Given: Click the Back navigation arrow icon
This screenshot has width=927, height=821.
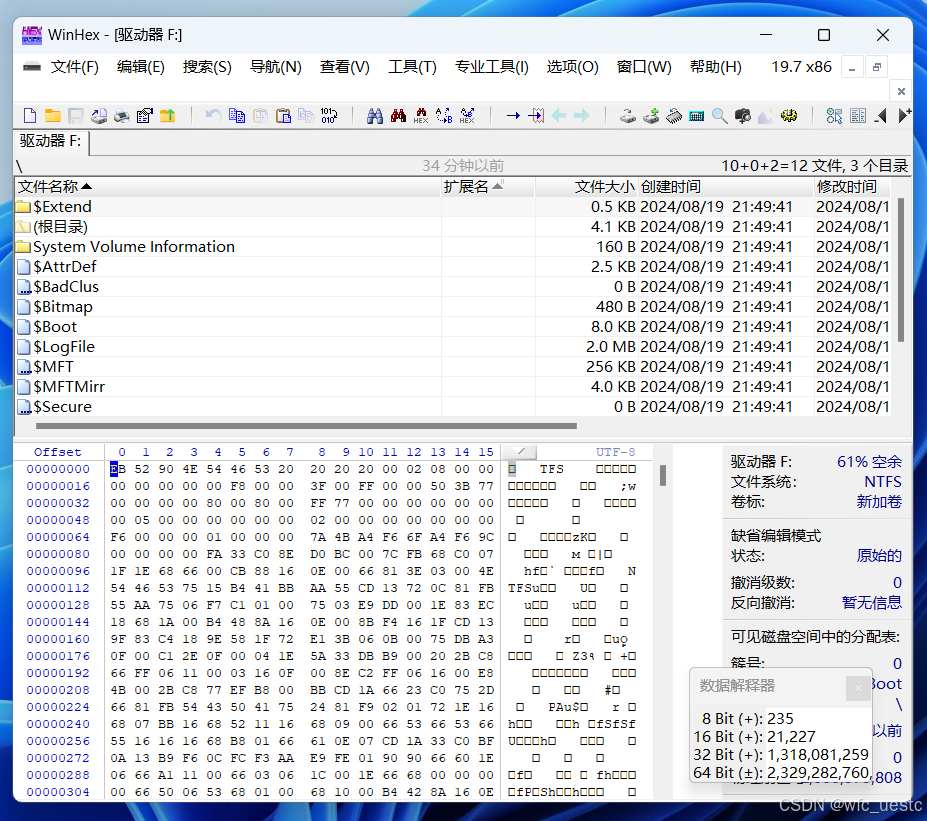Looking at the screenshot, I should tap(559, 116).
